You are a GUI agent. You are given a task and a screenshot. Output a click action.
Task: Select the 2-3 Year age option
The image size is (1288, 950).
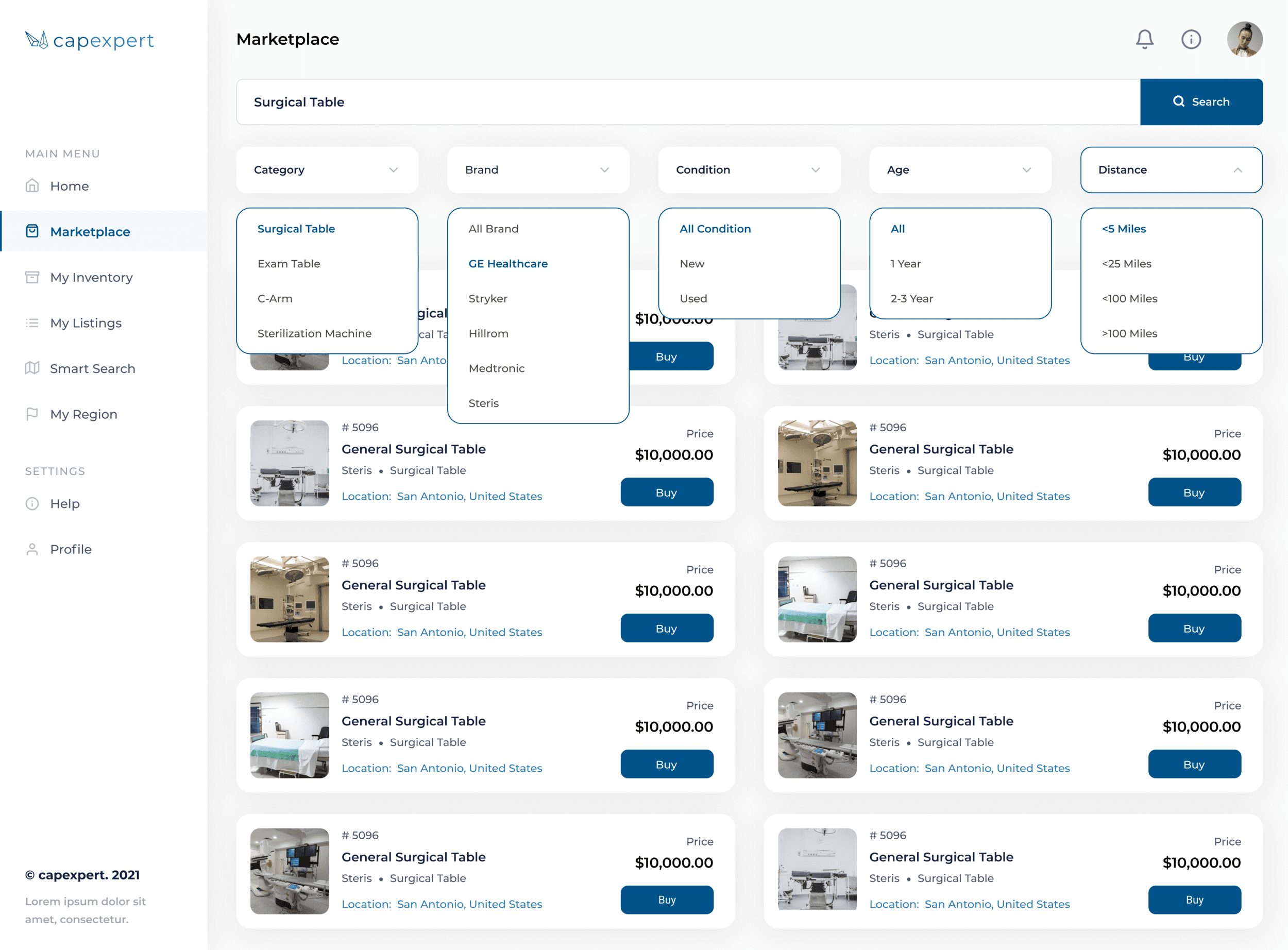point(911,298)
